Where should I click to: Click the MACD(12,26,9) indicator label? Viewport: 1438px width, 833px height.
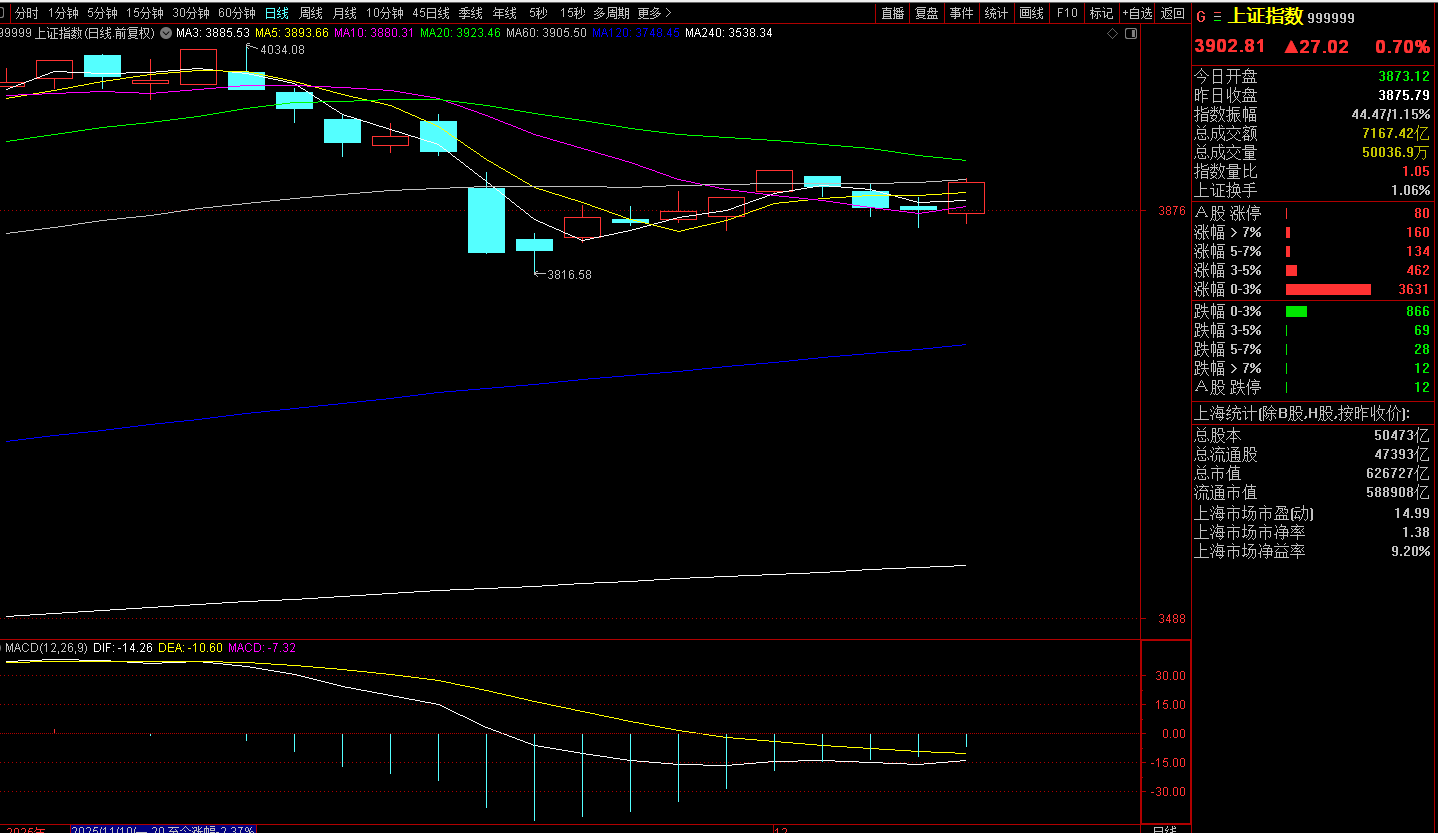pos(46,648)
